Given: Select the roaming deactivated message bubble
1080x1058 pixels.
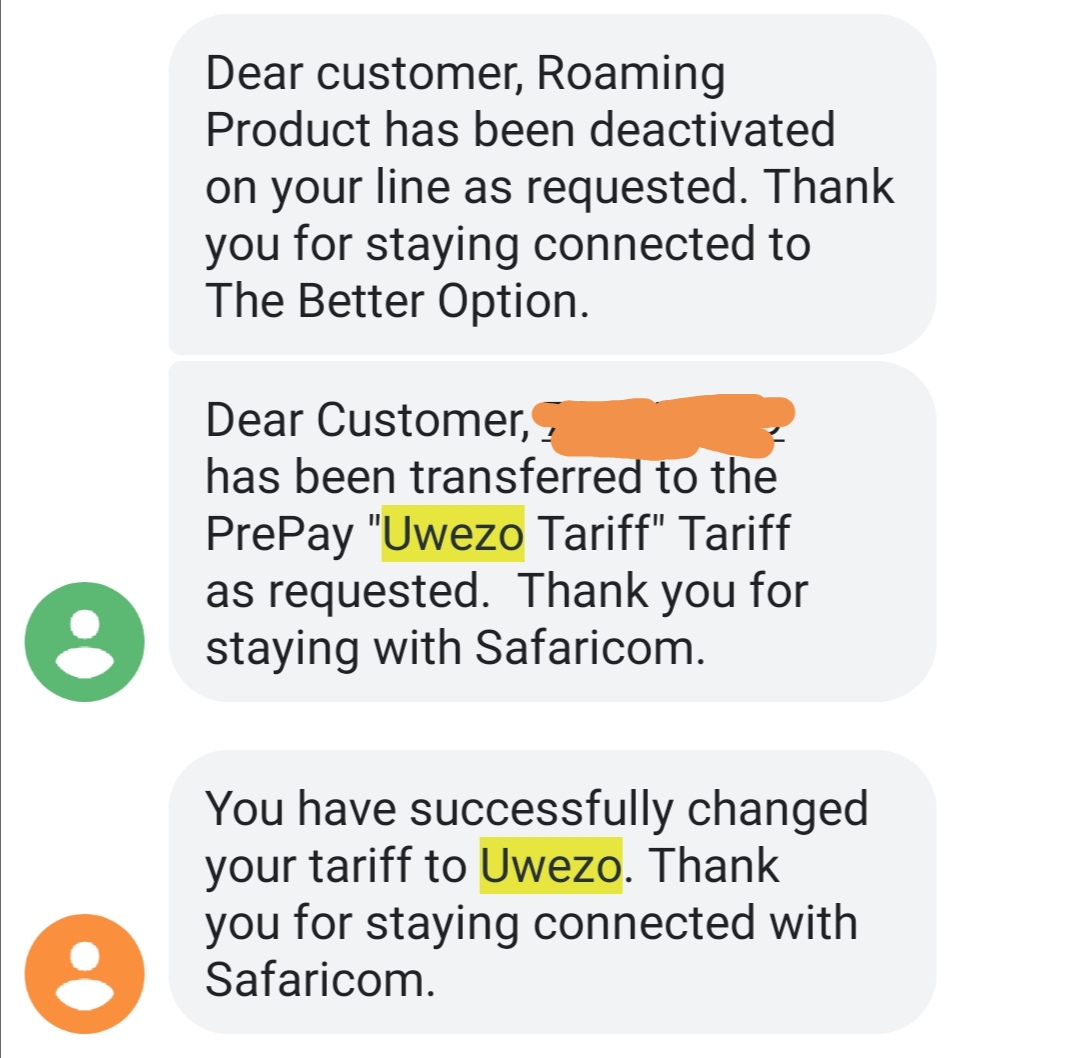Looking at the screenshot, I should tap(552, 185).
